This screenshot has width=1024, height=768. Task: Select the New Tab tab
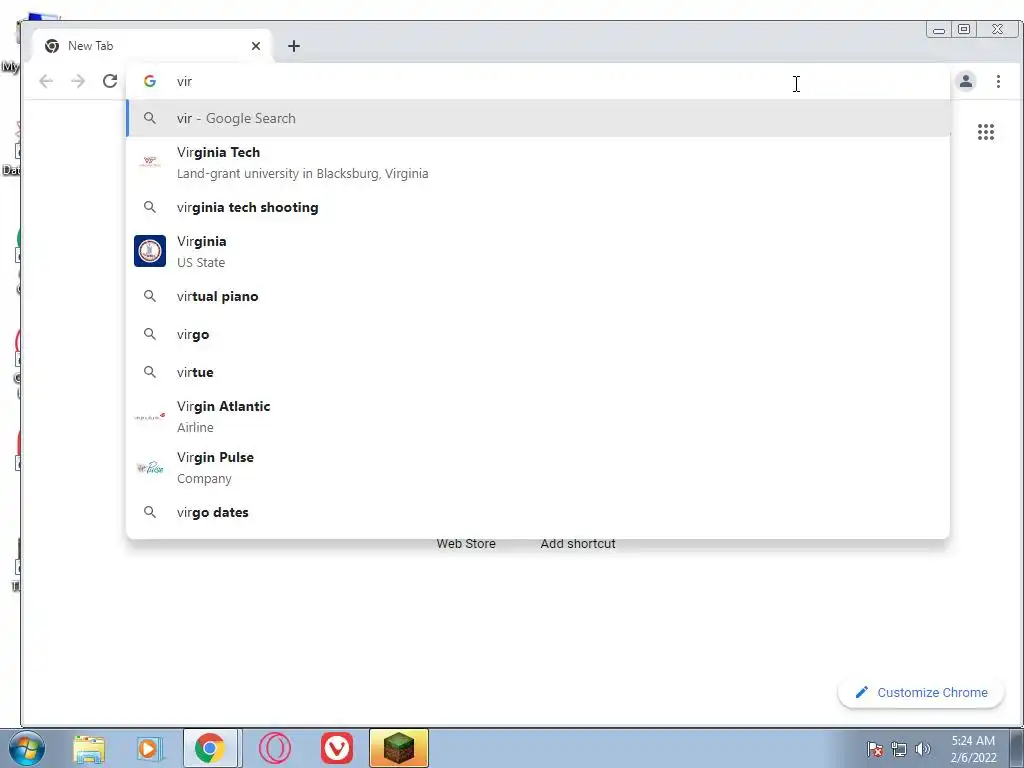click(153, 46)
